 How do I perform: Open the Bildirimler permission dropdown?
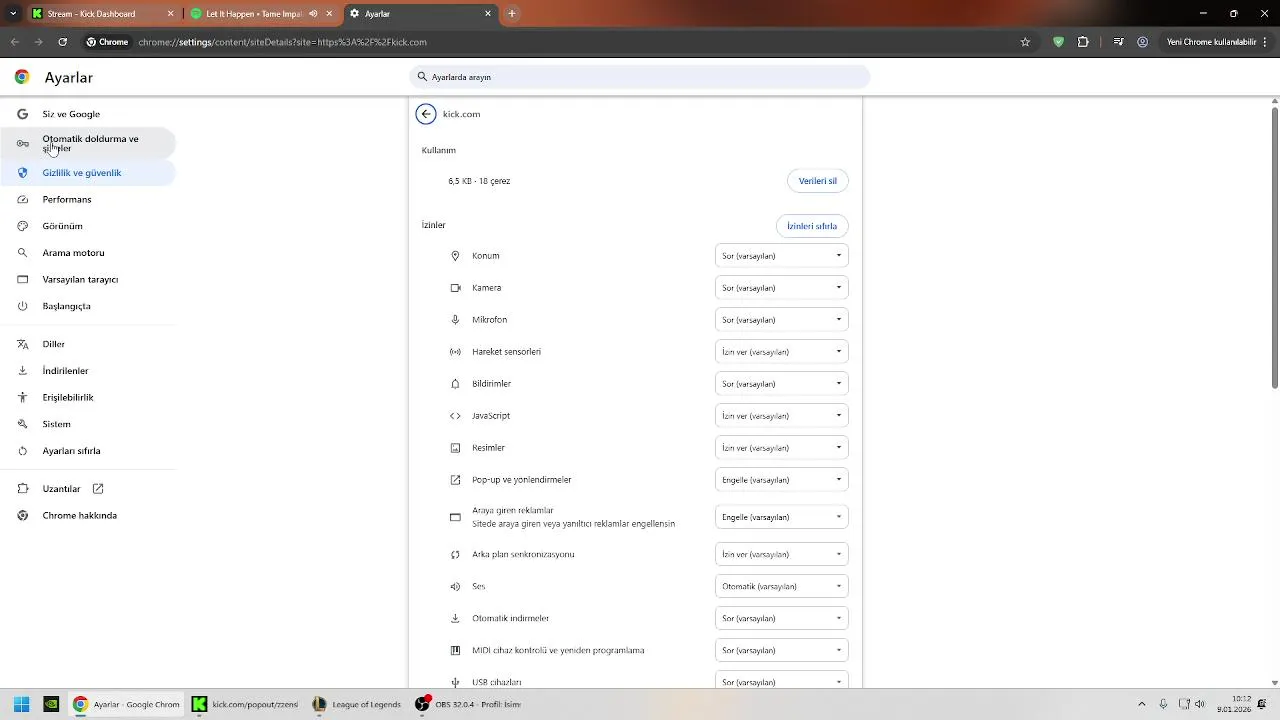(x=782, y=384)
